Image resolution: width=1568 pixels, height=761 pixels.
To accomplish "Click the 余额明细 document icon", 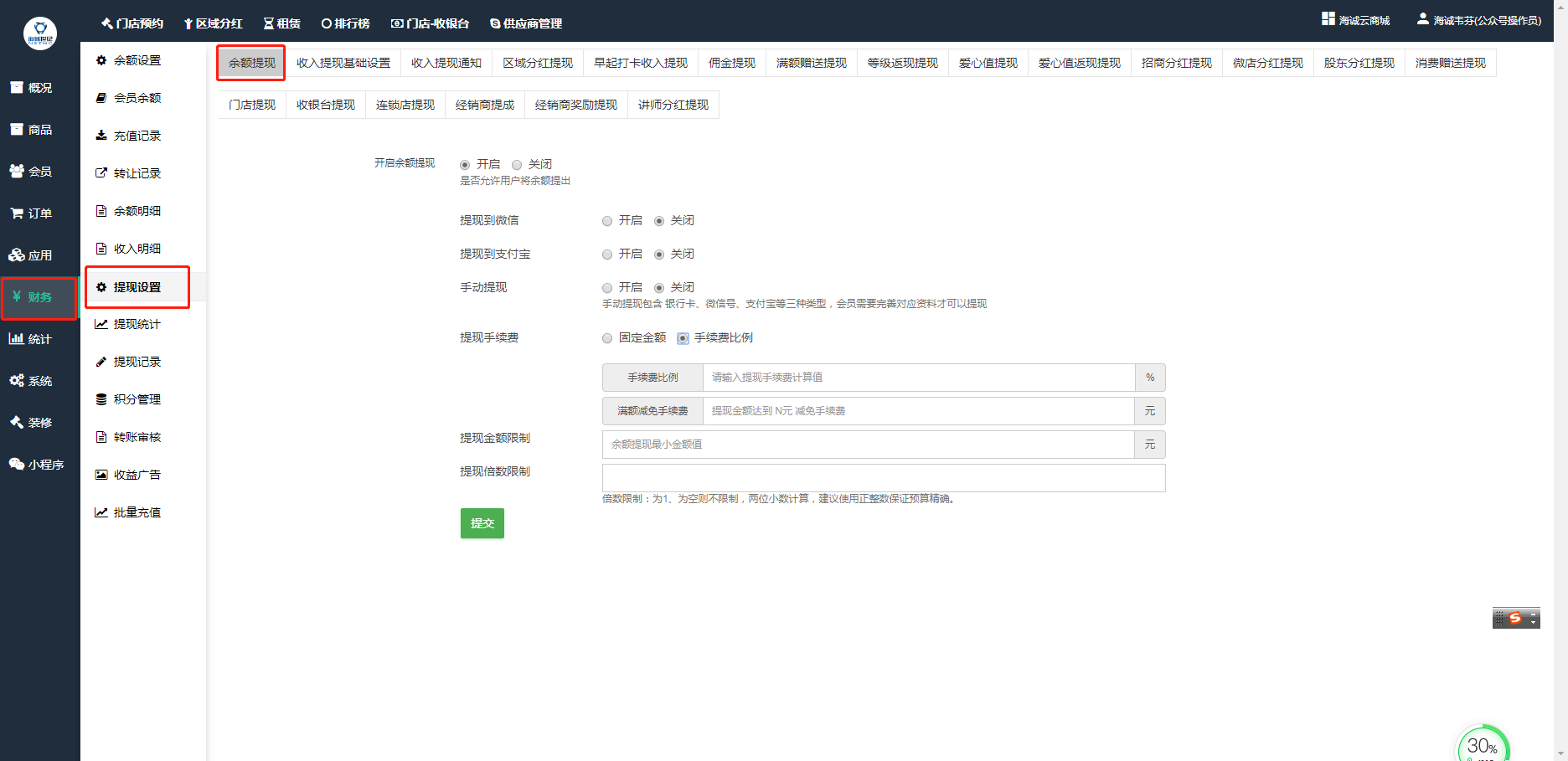I will pyautogui.click(x=101, y=211).
